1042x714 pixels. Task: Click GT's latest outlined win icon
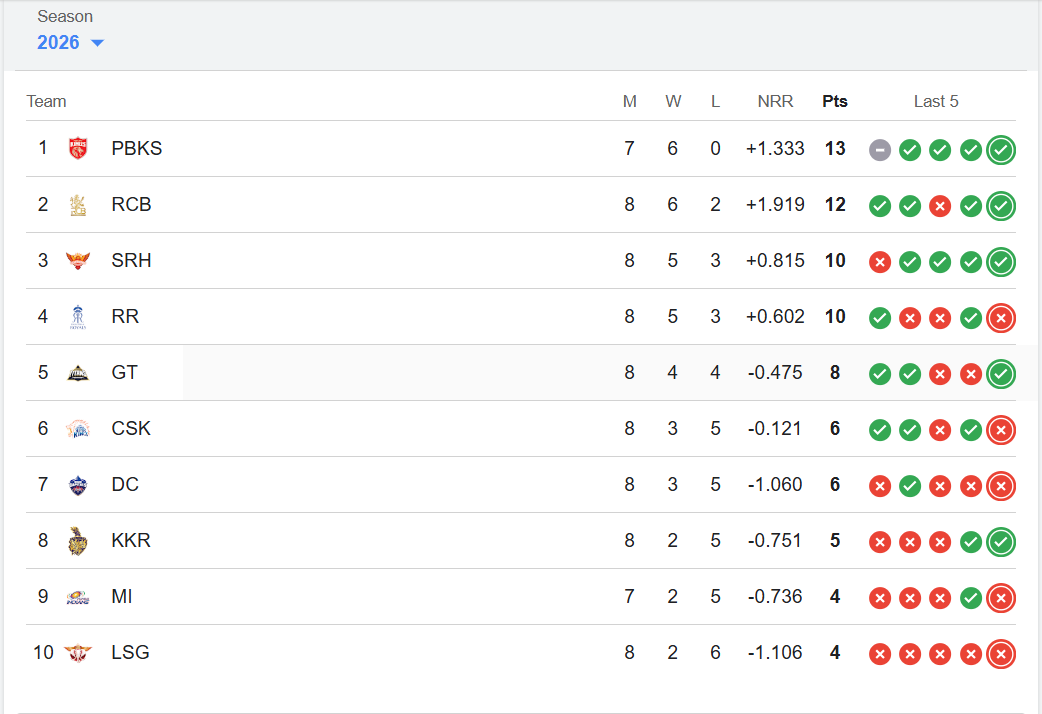(x=1000, y=374)
